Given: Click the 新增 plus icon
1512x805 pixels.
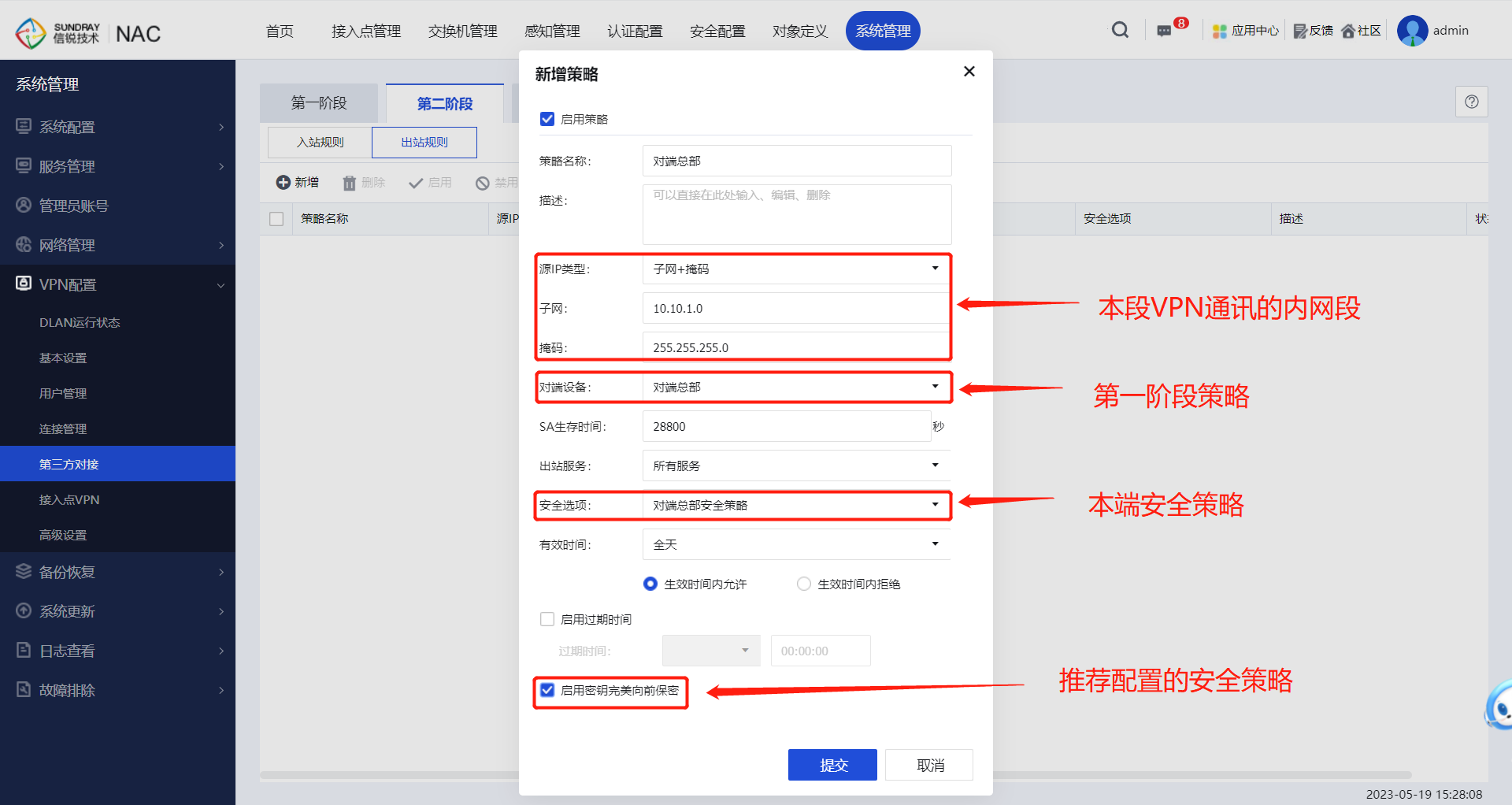Looking at the screenshot, I should 283,183.
